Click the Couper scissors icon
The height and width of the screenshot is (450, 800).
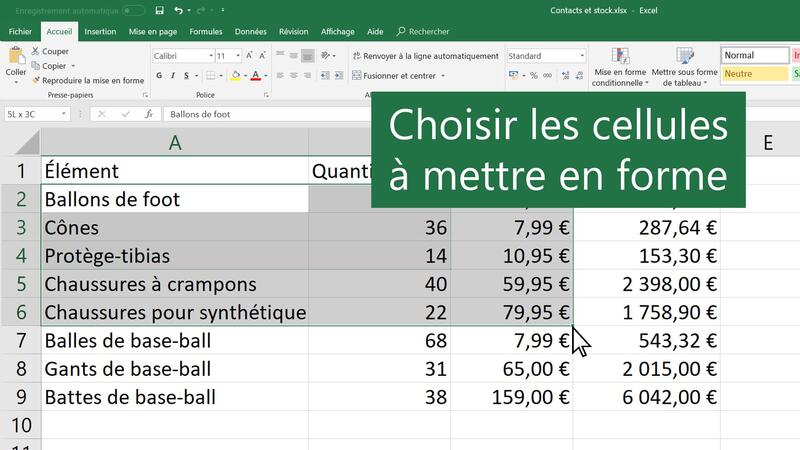pos(36,51)
